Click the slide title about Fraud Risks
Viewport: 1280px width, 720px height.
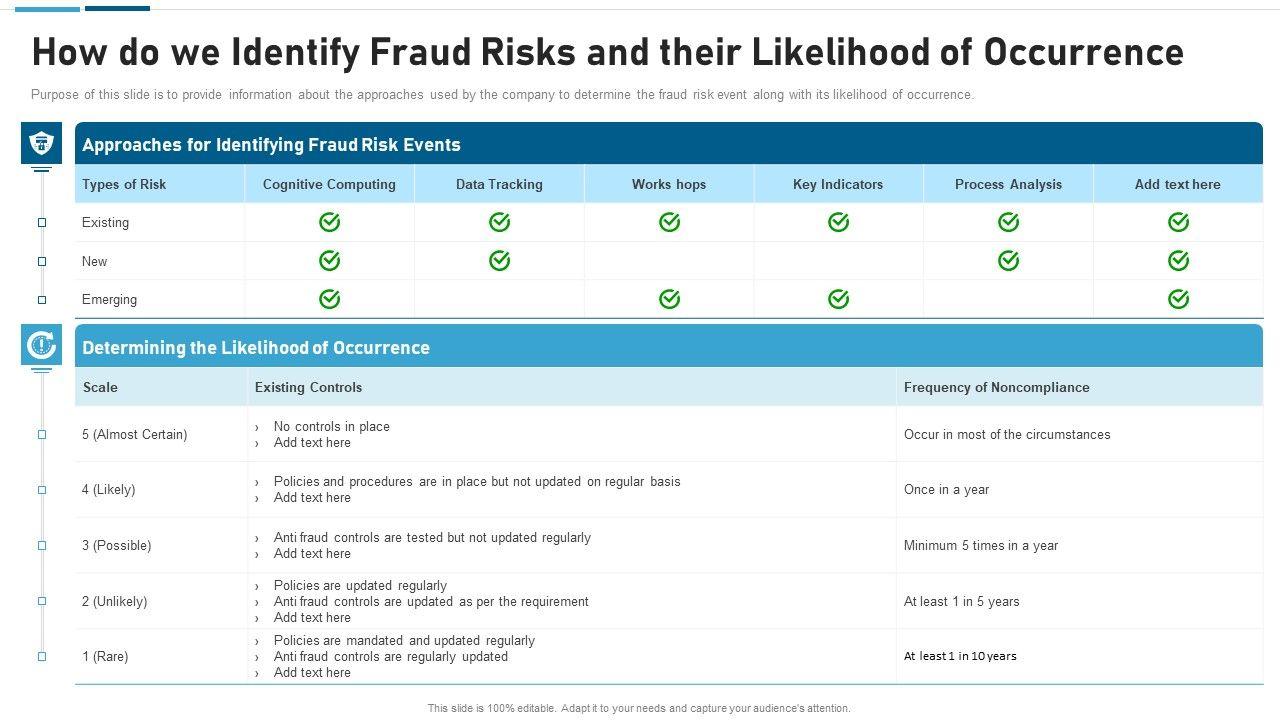607,52
